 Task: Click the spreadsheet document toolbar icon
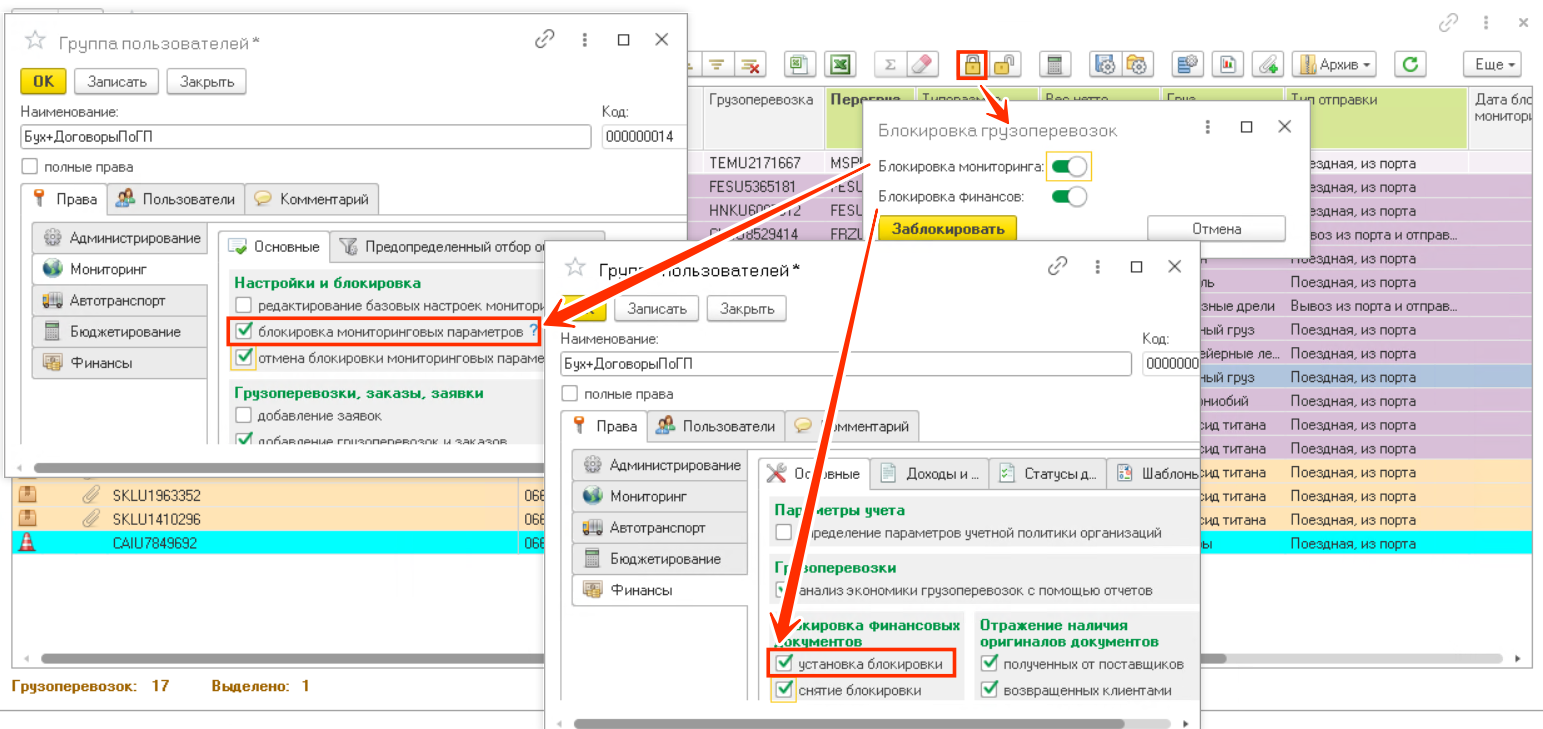(x=799, y=65)
